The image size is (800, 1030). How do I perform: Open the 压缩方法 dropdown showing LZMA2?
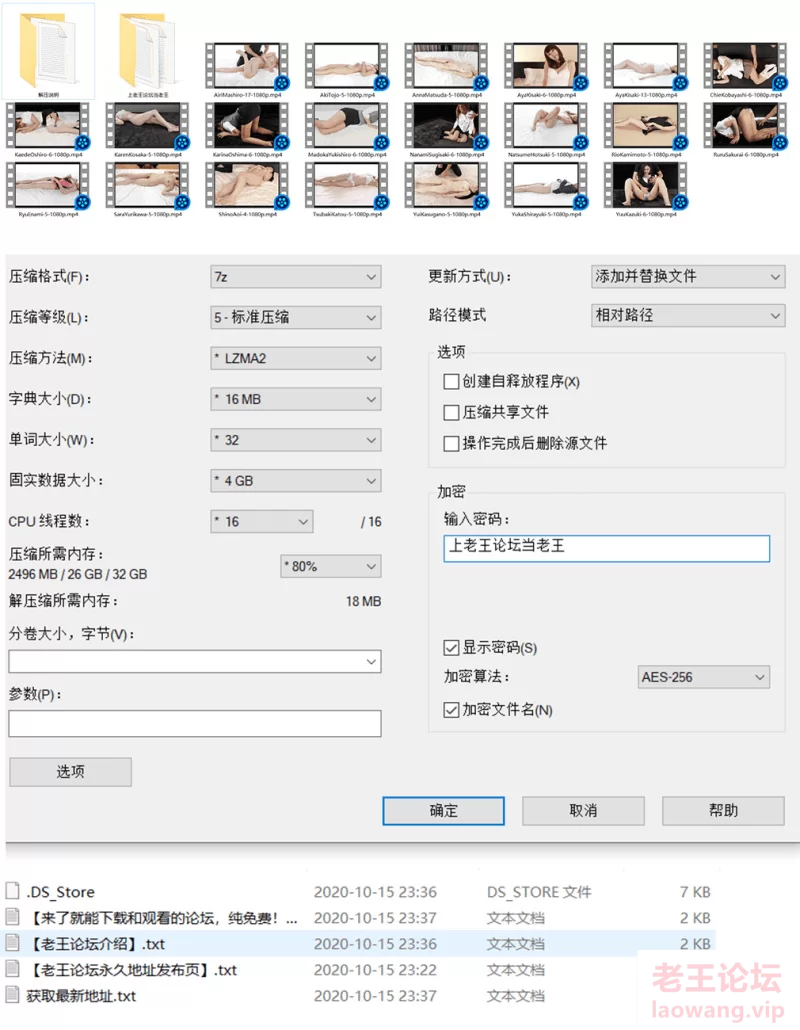click(296, 359)
